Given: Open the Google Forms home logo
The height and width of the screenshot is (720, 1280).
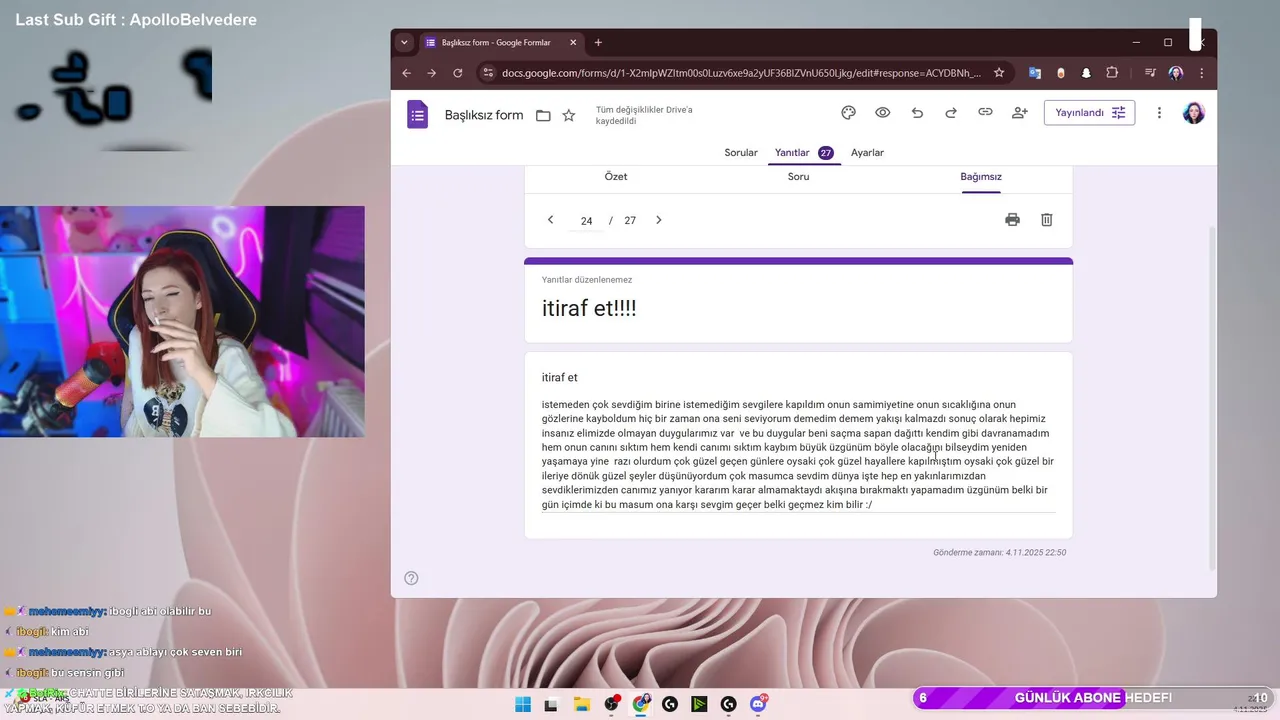Looking at the screenshot, I should pyautogui.click(x=417, y=114).
